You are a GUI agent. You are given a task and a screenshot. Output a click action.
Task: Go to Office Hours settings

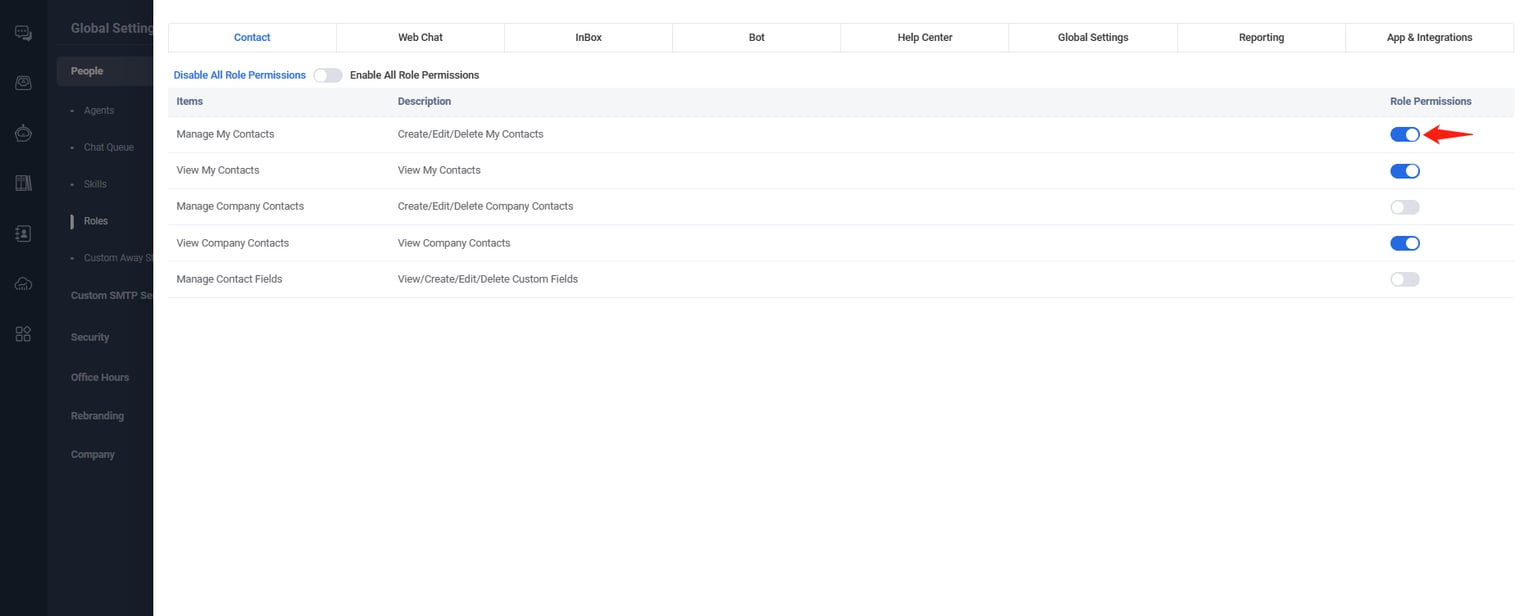(100, 377)
